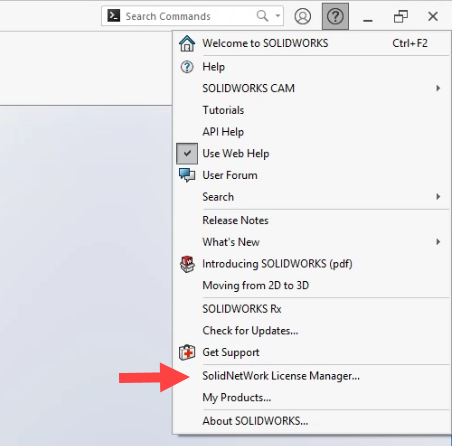
Task: Click the question mark icon next to Help
Action: point(187,67)
